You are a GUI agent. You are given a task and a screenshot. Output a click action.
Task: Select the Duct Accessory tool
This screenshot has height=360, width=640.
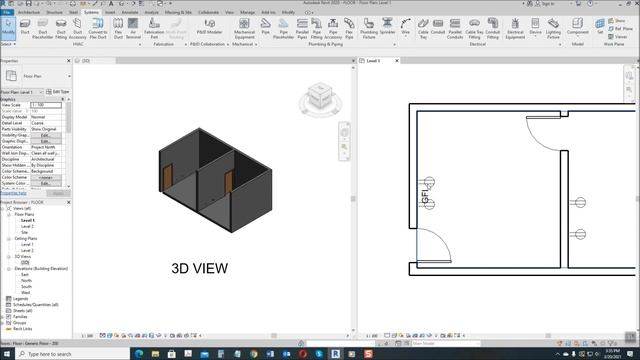point(77,28)
